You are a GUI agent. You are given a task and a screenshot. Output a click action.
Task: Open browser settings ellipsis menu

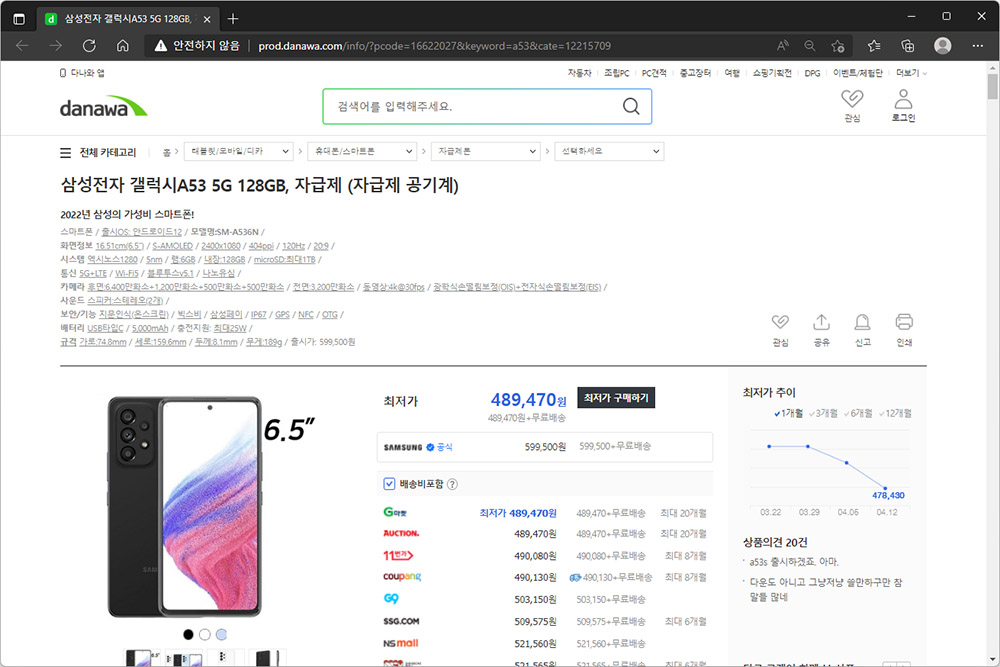point(978,46)
